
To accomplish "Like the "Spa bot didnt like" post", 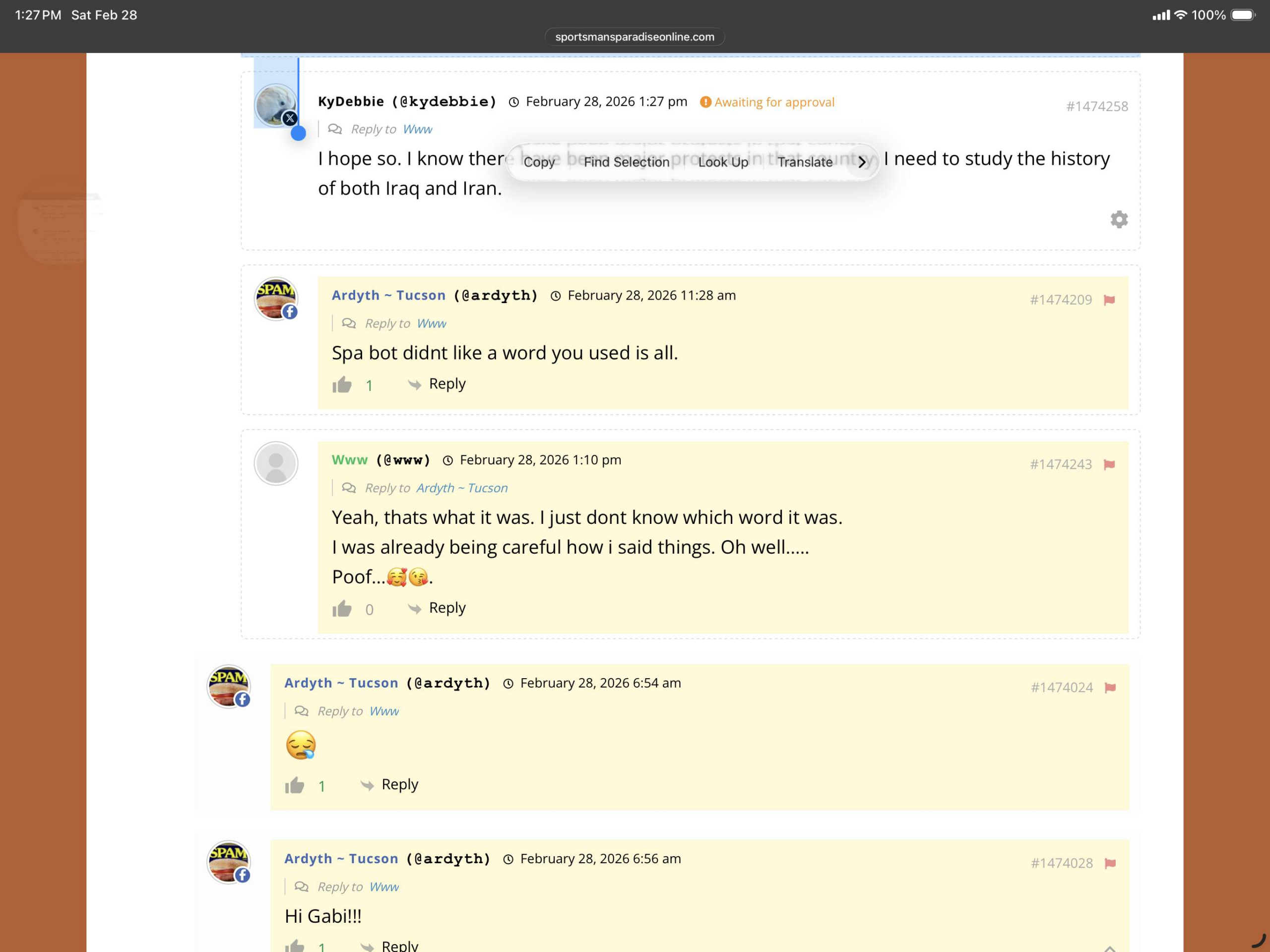I will (x=342, y=384).
